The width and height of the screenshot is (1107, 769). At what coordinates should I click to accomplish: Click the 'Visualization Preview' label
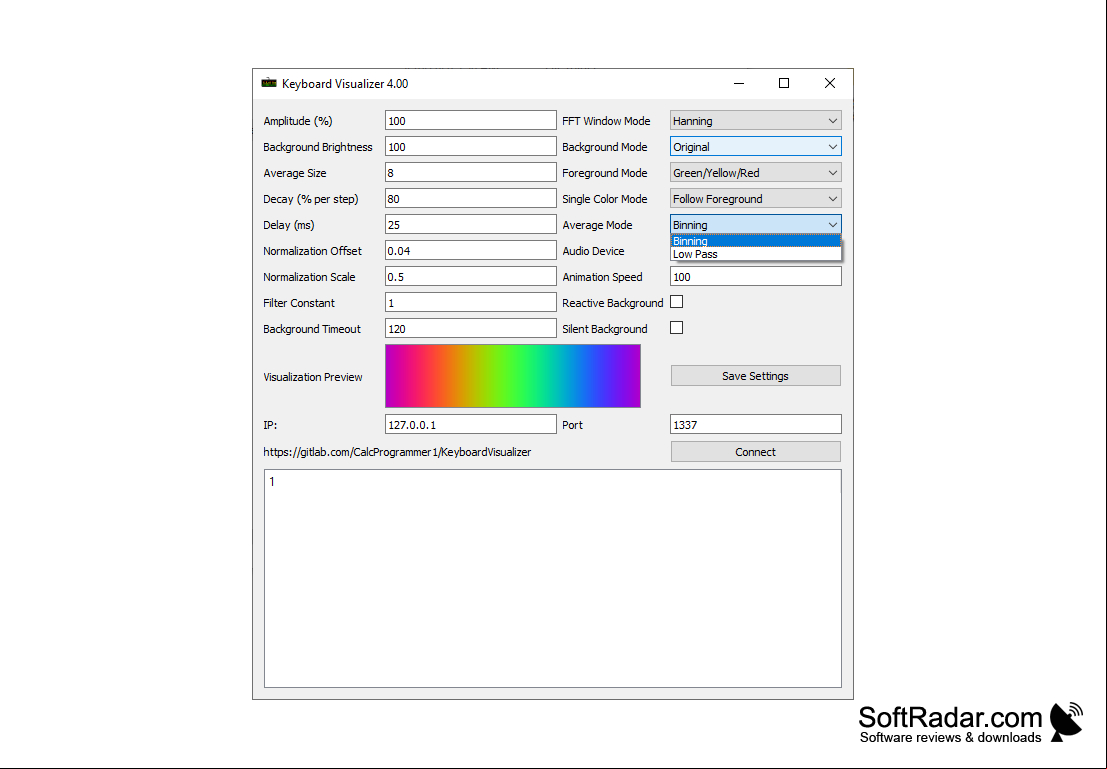[x=313, y=377]
